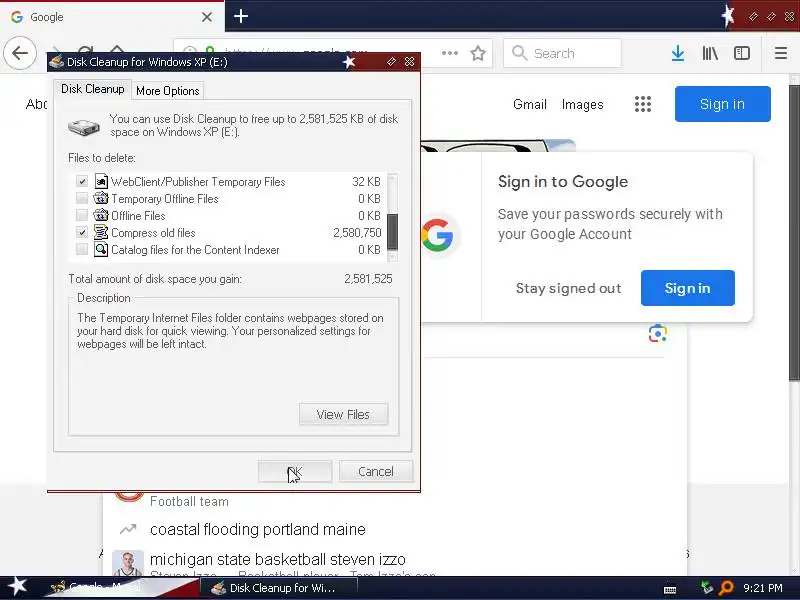
Task: Click the Catalog files Content Indexer icon
Action: pyautogui.click(x=101, y=249)
